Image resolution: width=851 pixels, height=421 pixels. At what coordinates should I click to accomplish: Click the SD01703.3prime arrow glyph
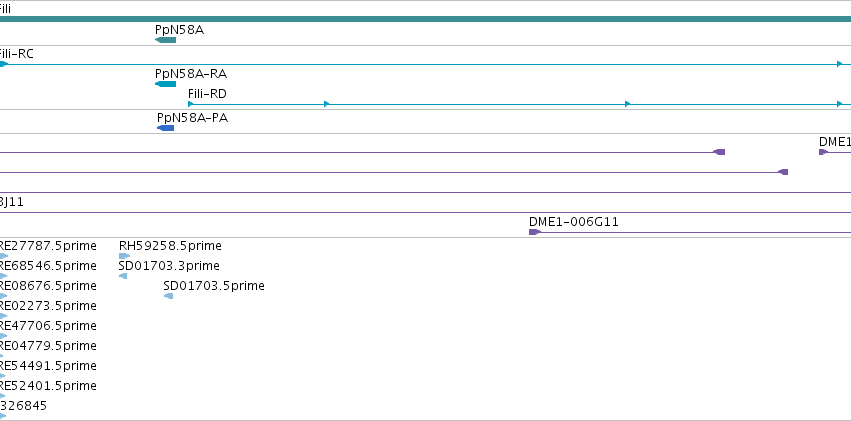(x=123, y=276)
